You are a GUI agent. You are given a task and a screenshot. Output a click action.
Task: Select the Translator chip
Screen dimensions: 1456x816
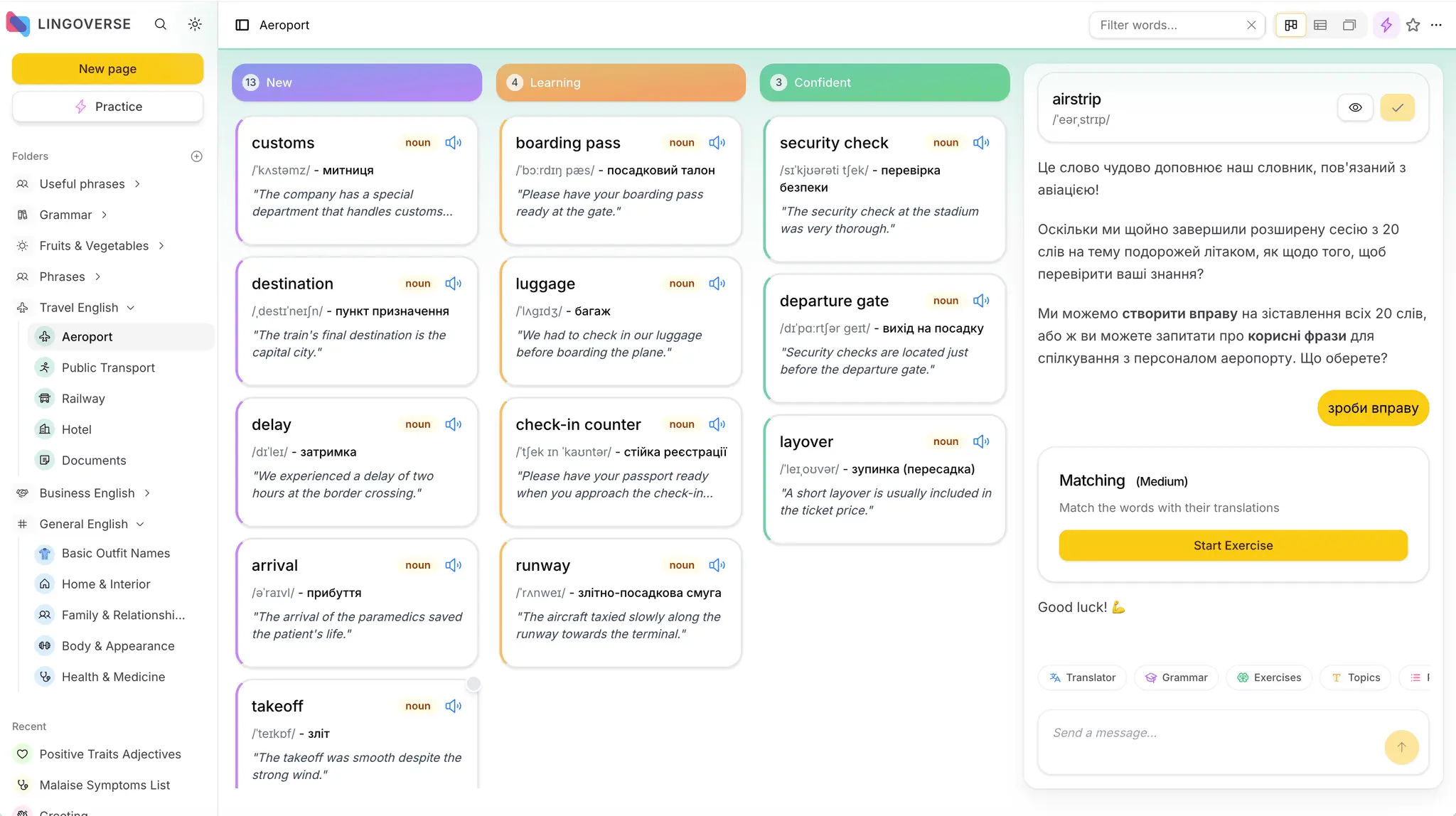1082,677
